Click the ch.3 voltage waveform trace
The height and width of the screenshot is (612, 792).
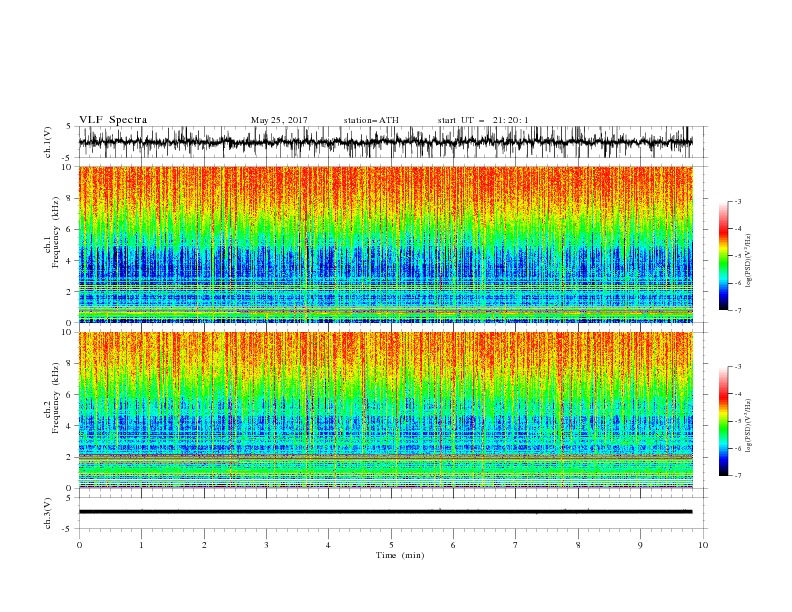(x=385, y=512)
